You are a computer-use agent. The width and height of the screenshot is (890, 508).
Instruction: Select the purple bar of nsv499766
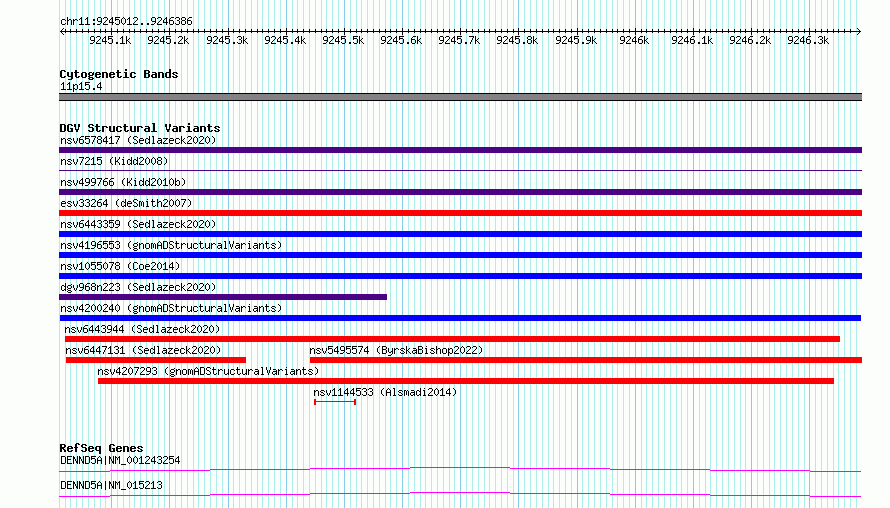click(460, 192)
